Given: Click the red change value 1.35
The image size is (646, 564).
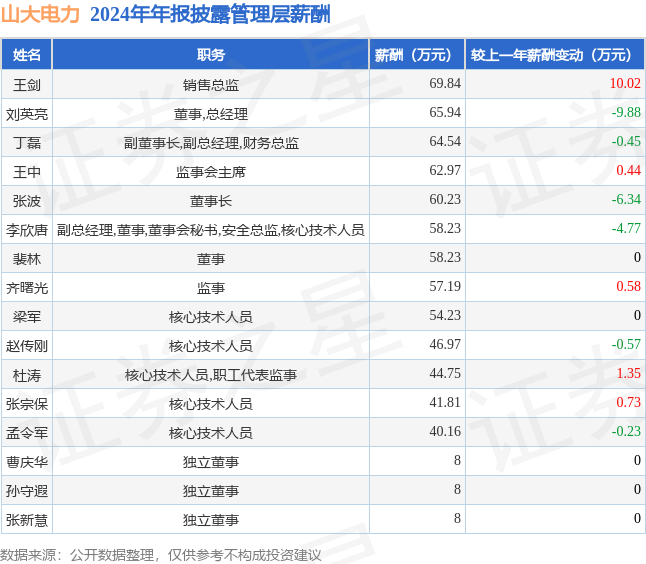Looking at the screenshot, I should tap(628, 373).
